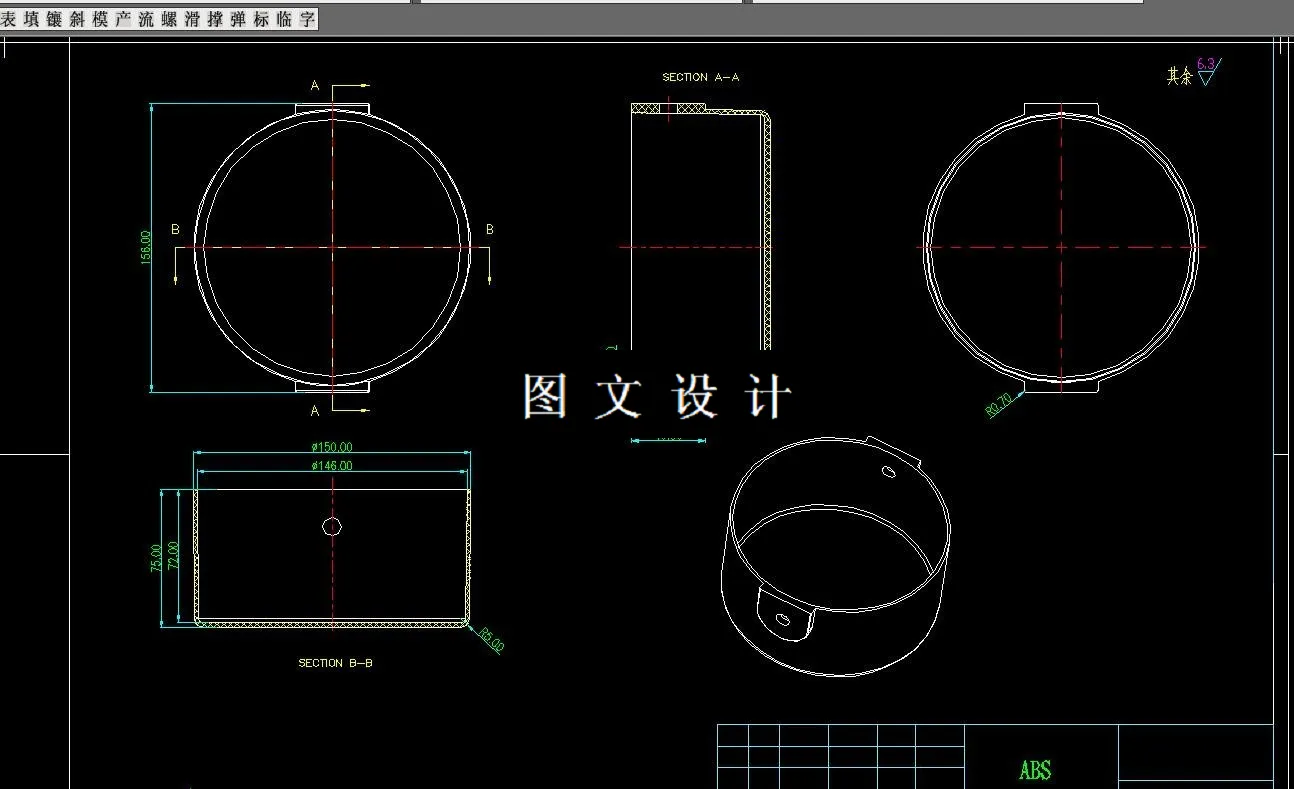
Task: Activate the 镶 toolbar tool
Action: pos(55,20)
